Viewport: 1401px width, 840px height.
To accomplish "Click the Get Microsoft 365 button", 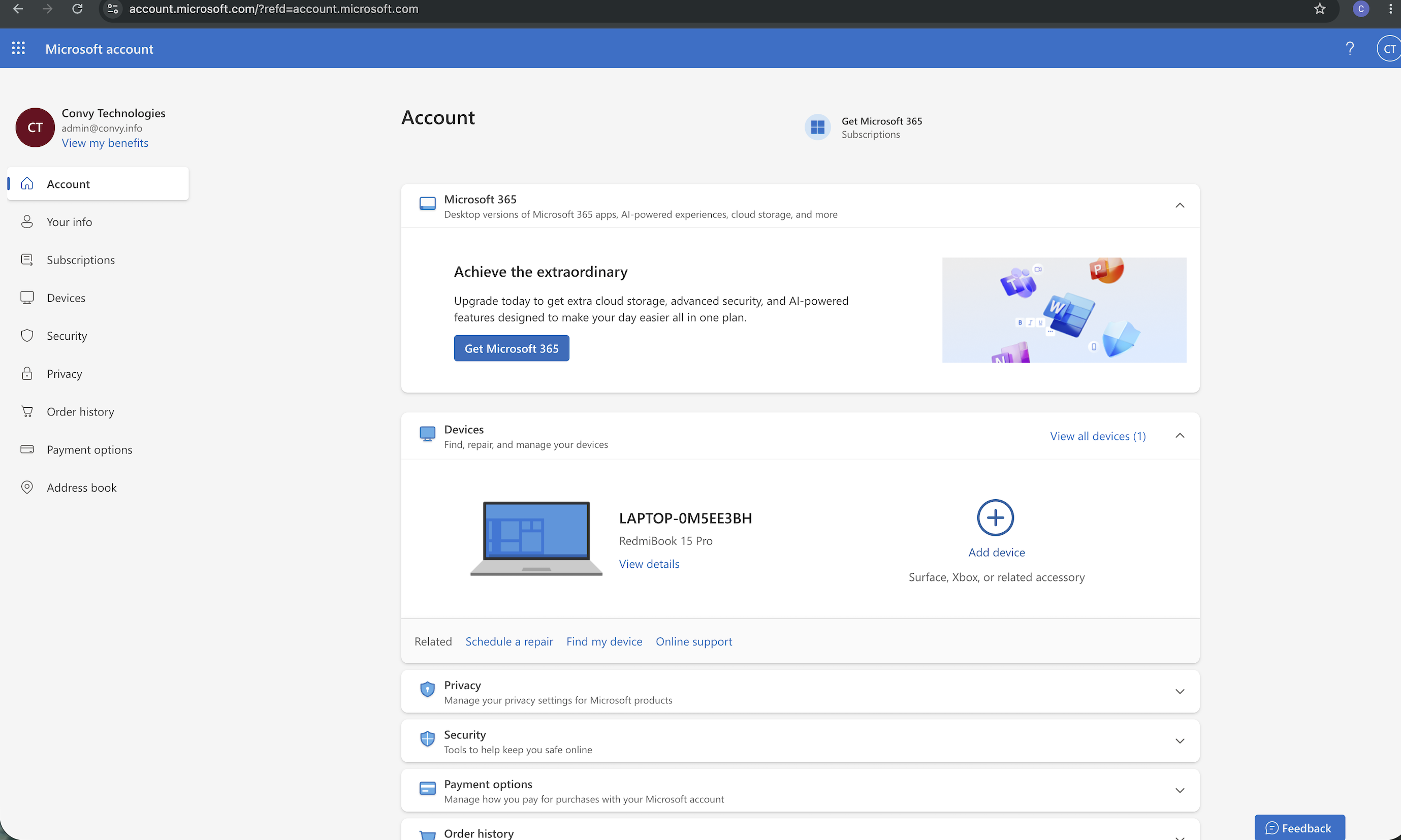I will pos(511,349).
